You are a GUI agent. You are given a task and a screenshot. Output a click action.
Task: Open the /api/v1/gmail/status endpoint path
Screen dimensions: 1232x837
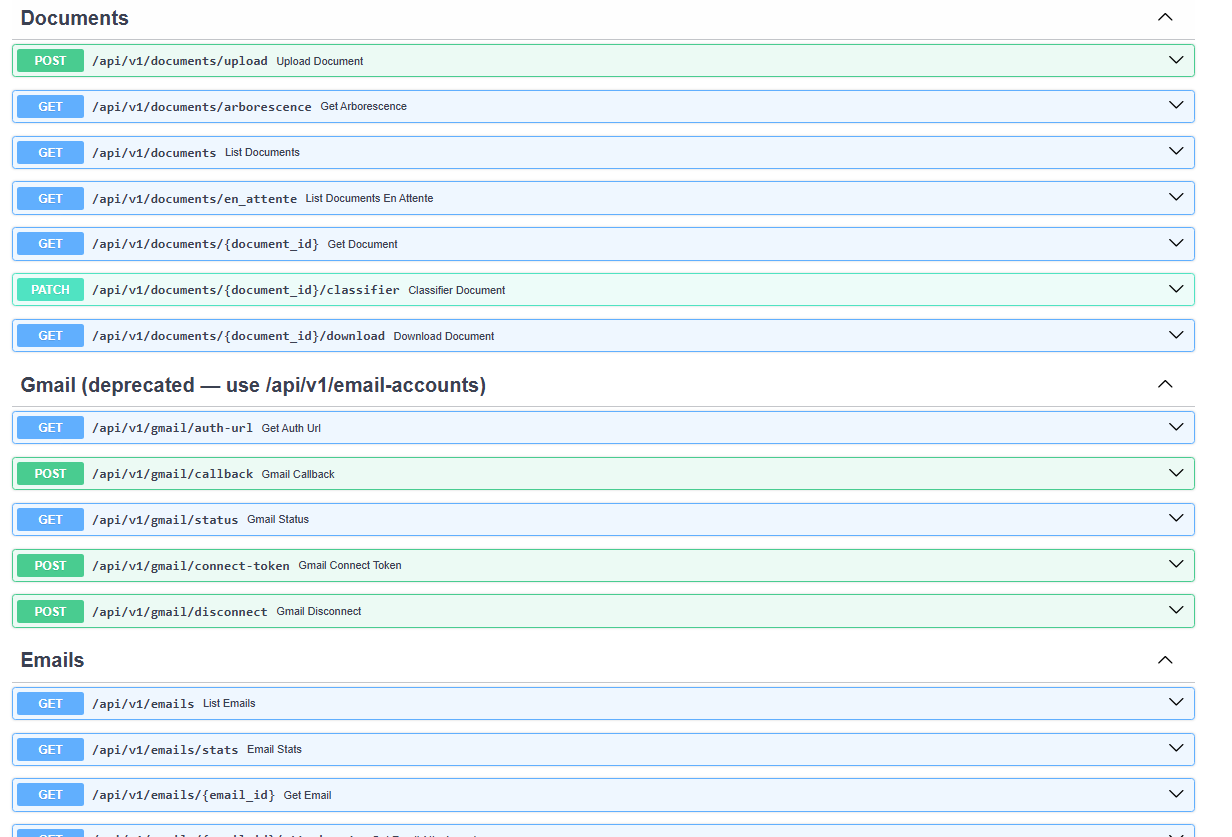[x=165, y=520]
